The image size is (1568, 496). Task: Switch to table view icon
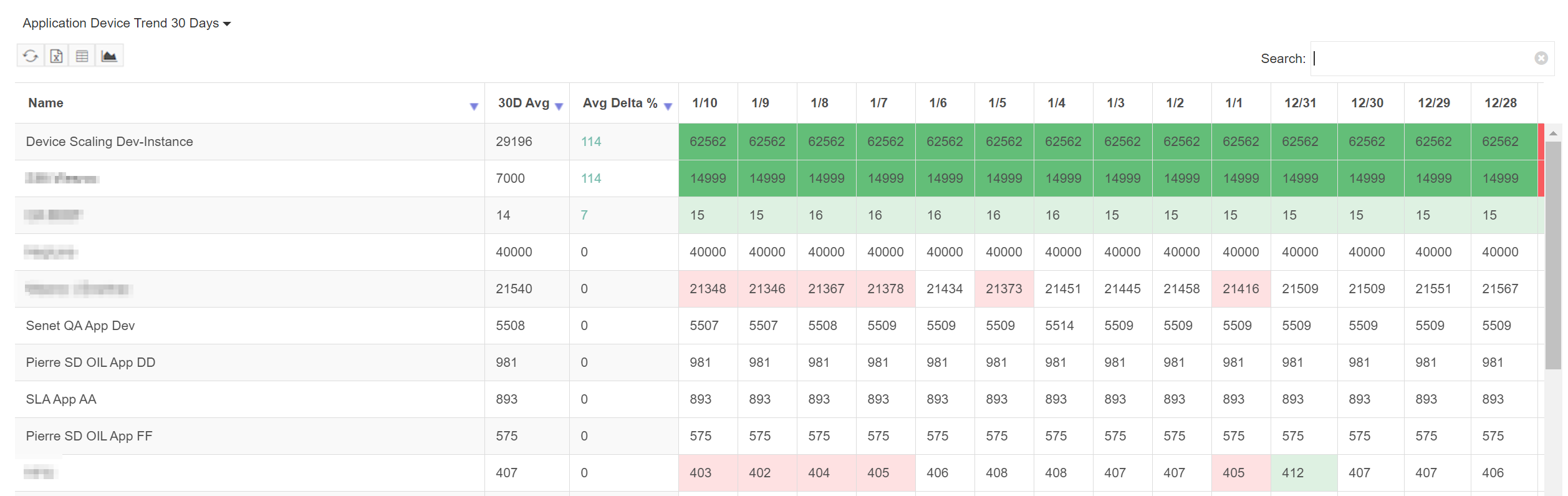(x=82, y=56)
